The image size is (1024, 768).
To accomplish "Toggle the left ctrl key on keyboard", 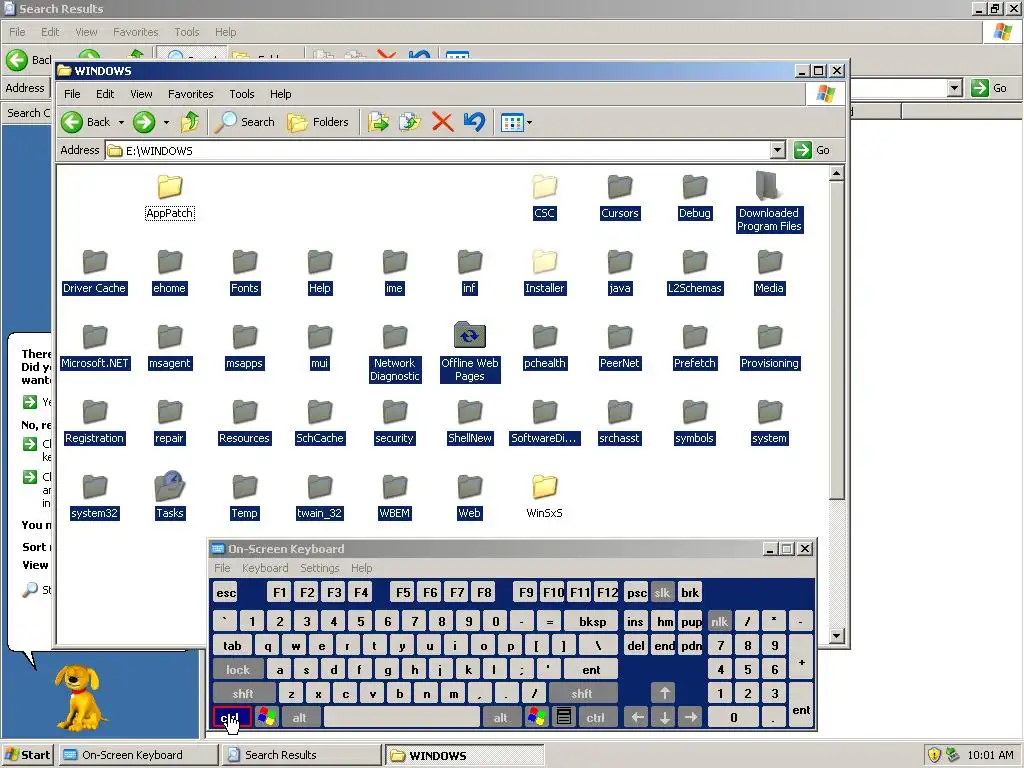I will coord(232,718).
